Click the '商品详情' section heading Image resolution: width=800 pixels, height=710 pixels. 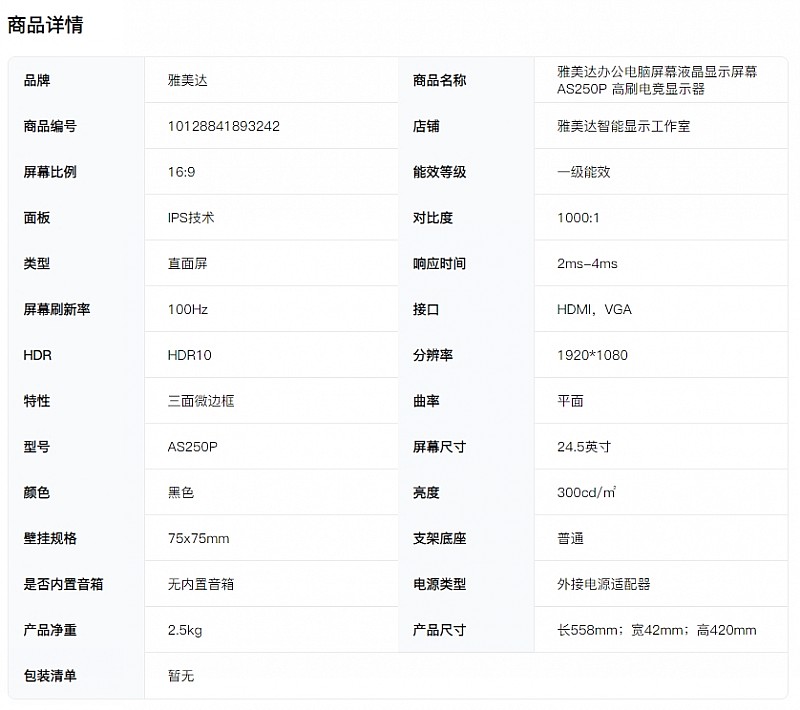tap(45, 25)
